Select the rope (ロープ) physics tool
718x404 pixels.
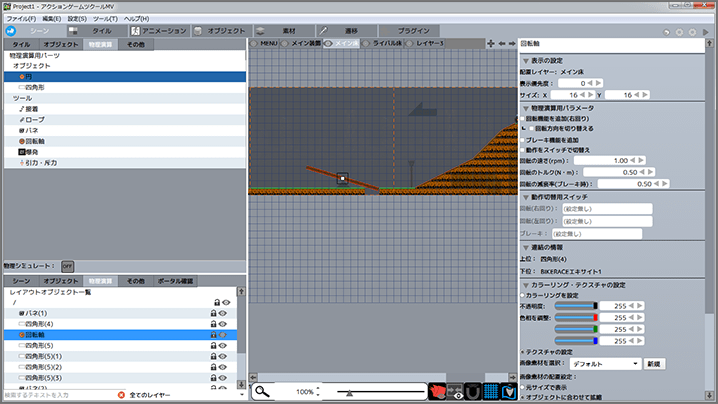(36, 121)
